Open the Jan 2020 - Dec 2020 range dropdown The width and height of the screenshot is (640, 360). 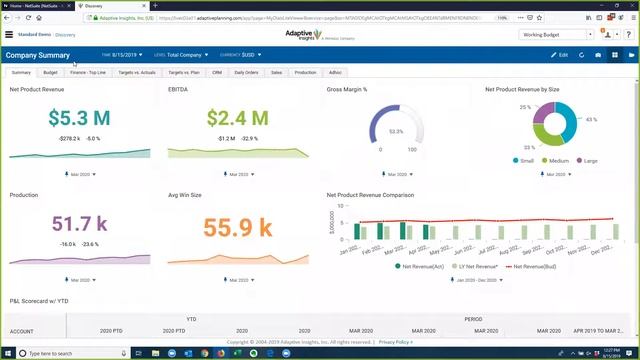coord(476,280)
